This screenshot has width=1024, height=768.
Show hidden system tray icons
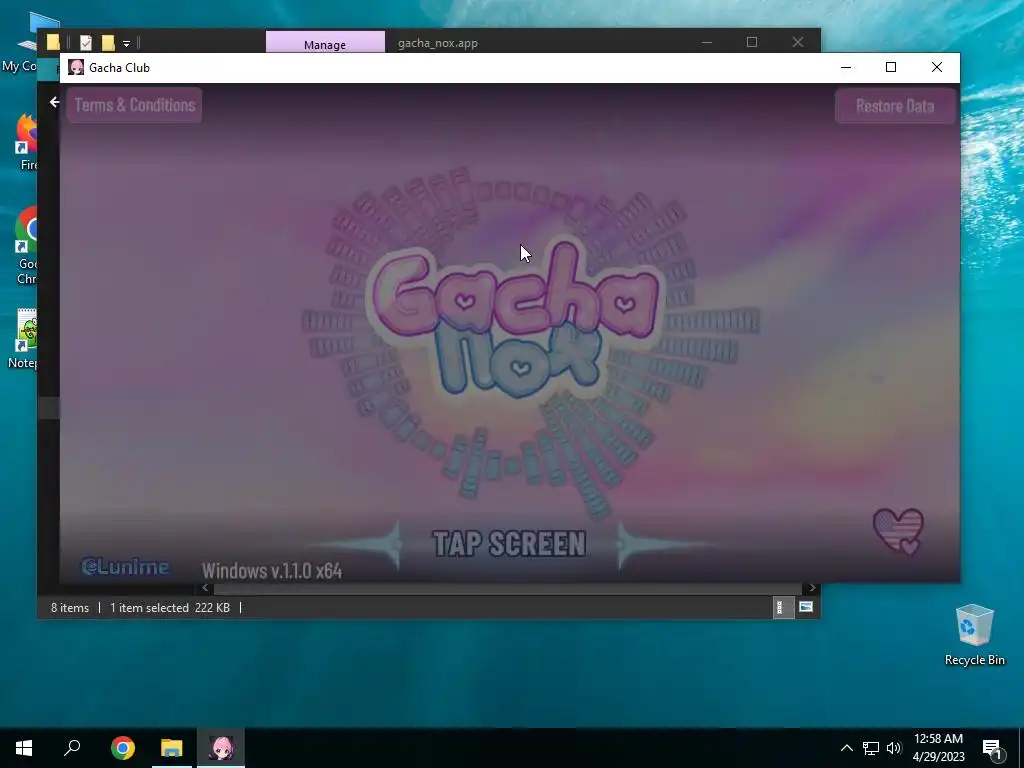click(846, 748)
